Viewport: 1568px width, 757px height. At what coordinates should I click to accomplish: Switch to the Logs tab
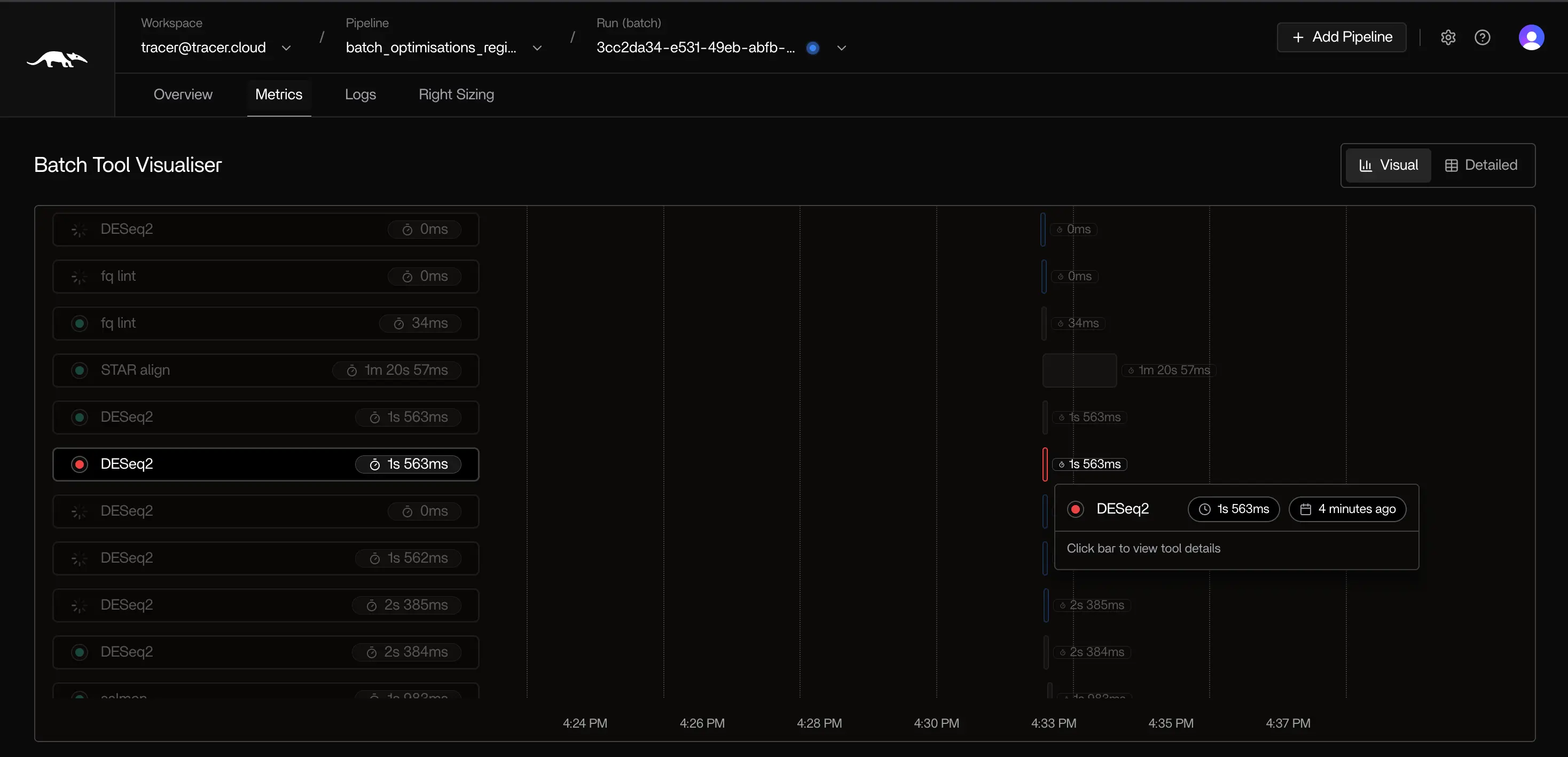[x=360, y=94]
